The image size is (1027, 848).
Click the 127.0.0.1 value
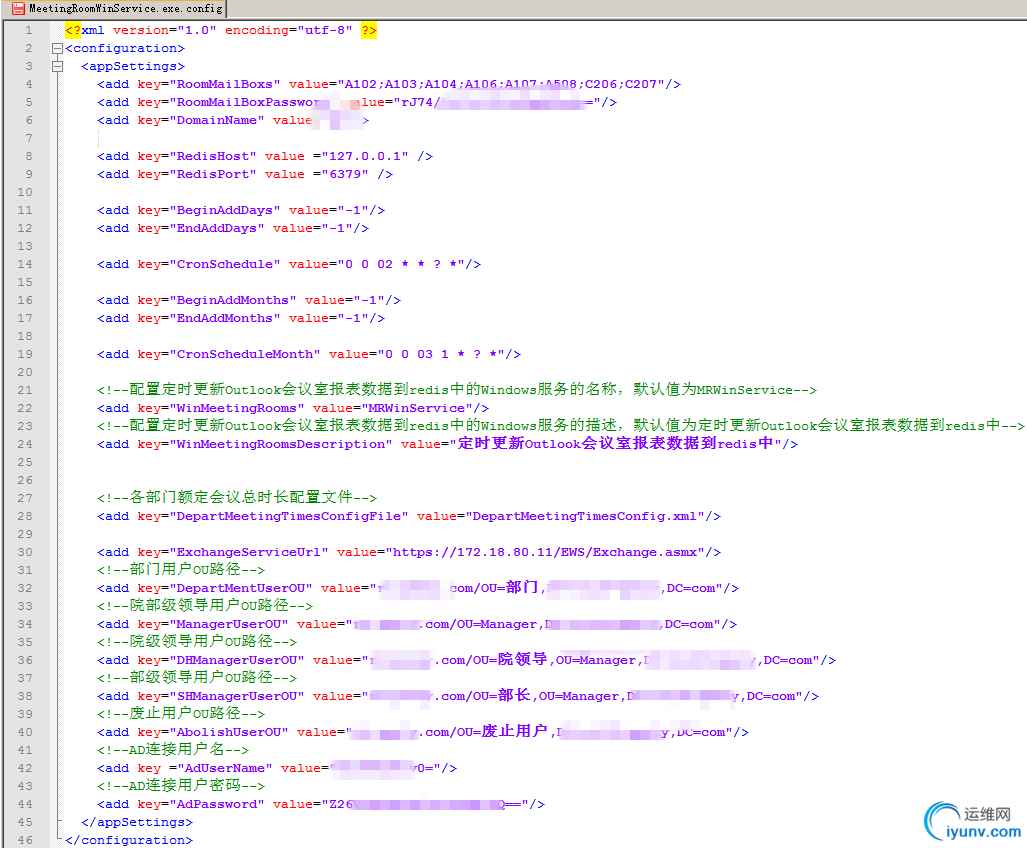[x=365, y=157]
